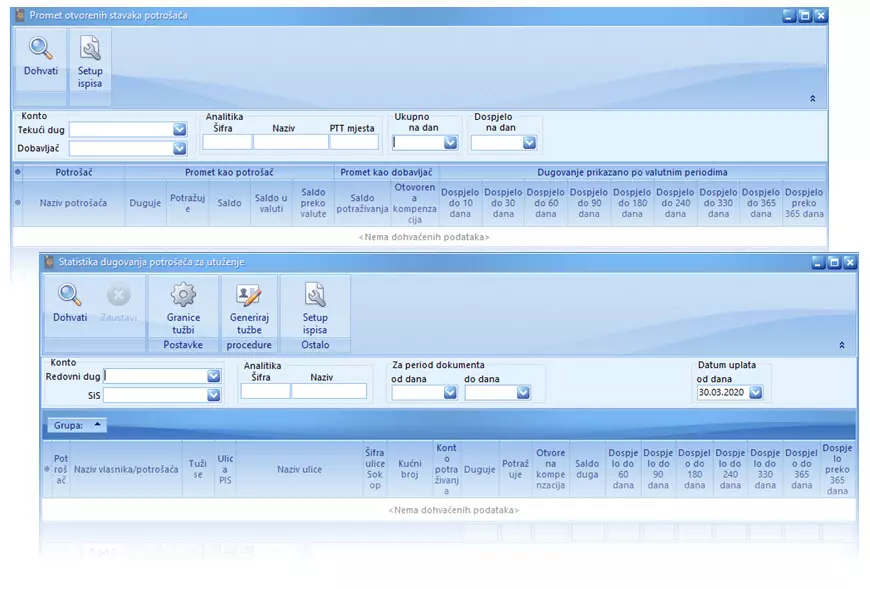Click Generiraj tužbe icon
870x589 pixels.
coord(248,296)
